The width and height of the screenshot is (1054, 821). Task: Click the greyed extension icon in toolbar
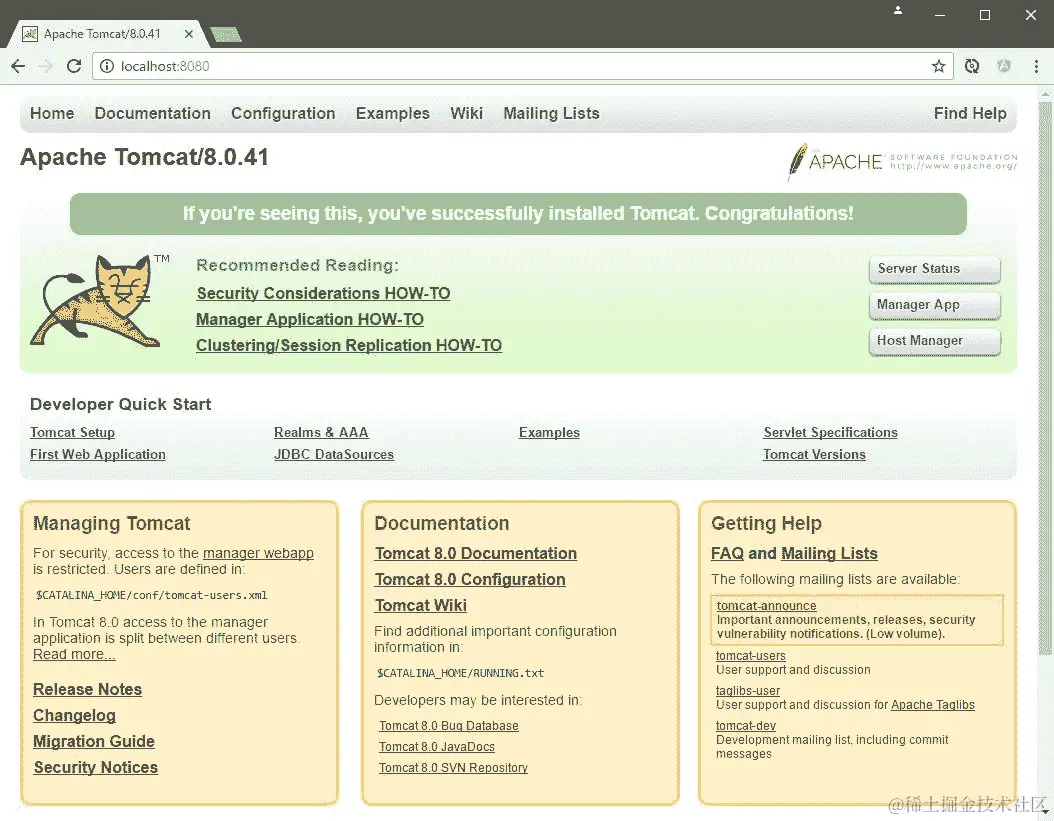coord(1004,66)
